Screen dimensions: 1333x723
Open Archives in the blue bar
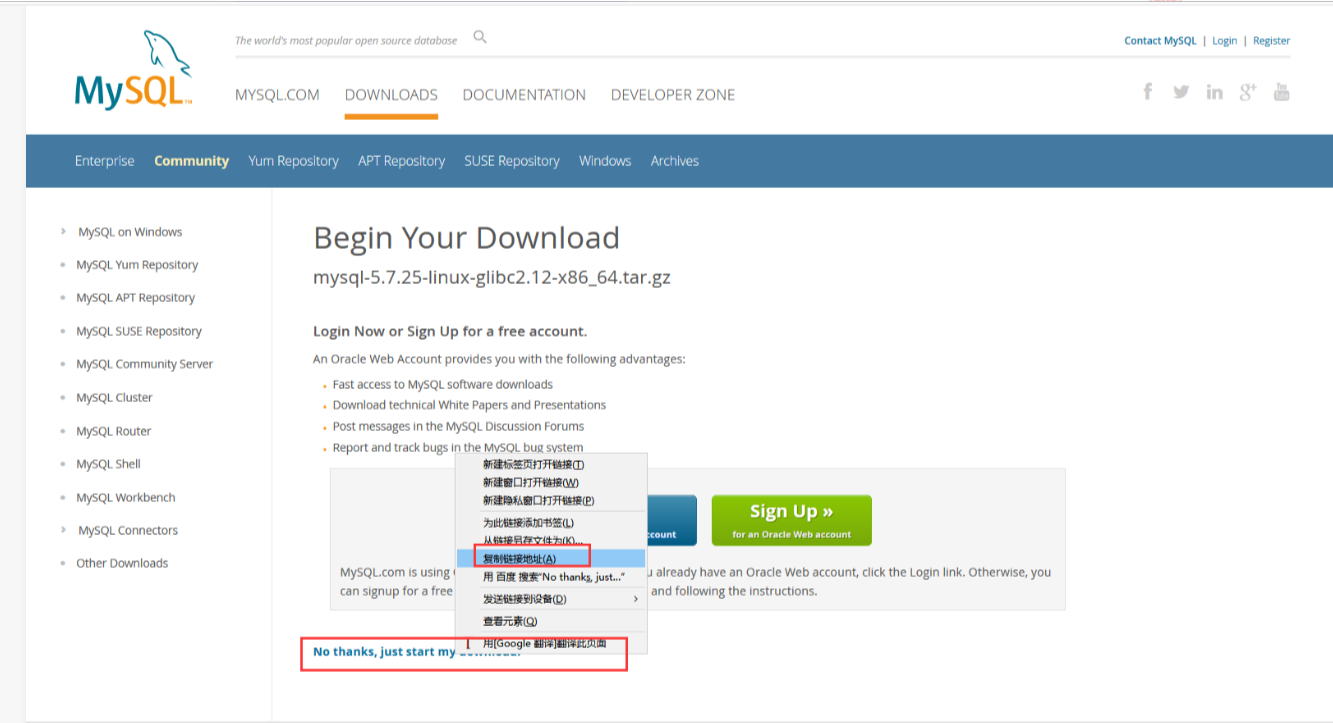coord(675,161)
